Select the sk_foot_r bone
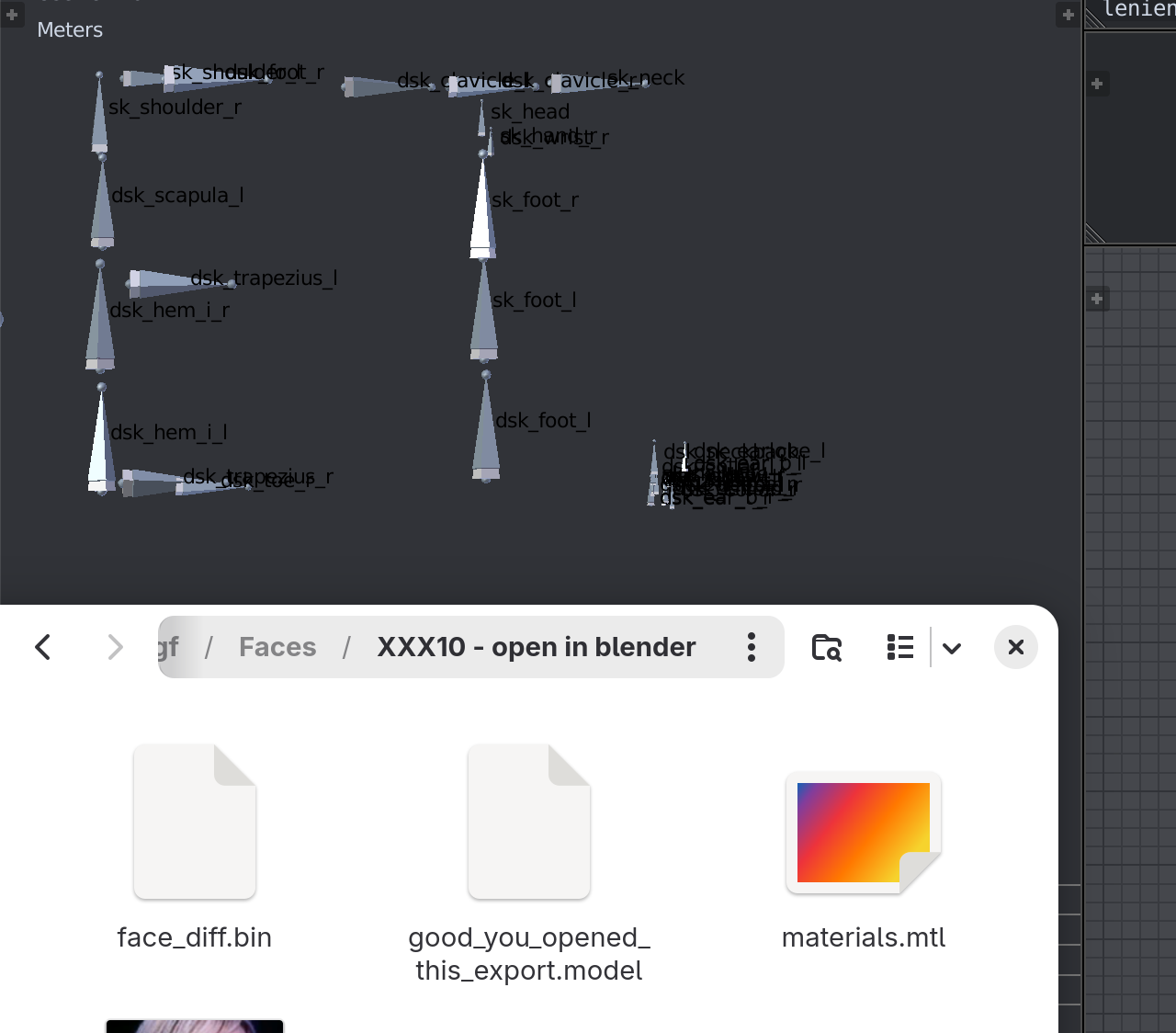The image size is (1176, 1033). pos(482,204)
